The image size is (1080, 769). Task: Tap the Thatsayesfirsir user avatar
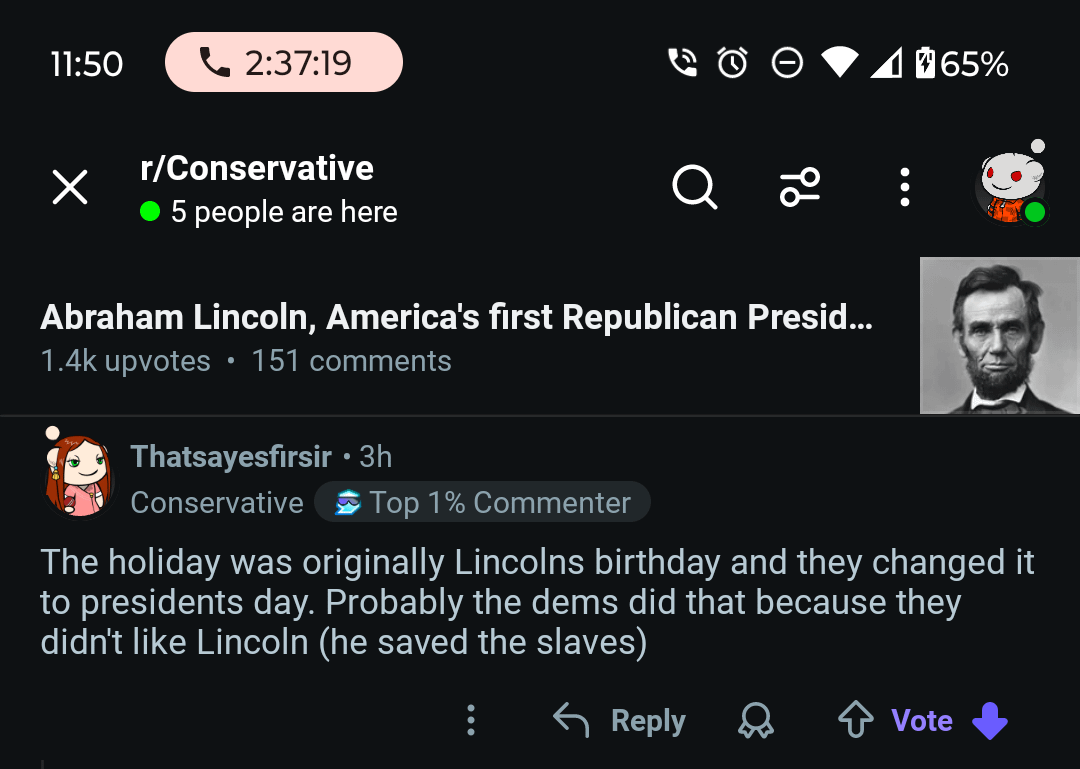pyautogui.click(x=77, y=477)
